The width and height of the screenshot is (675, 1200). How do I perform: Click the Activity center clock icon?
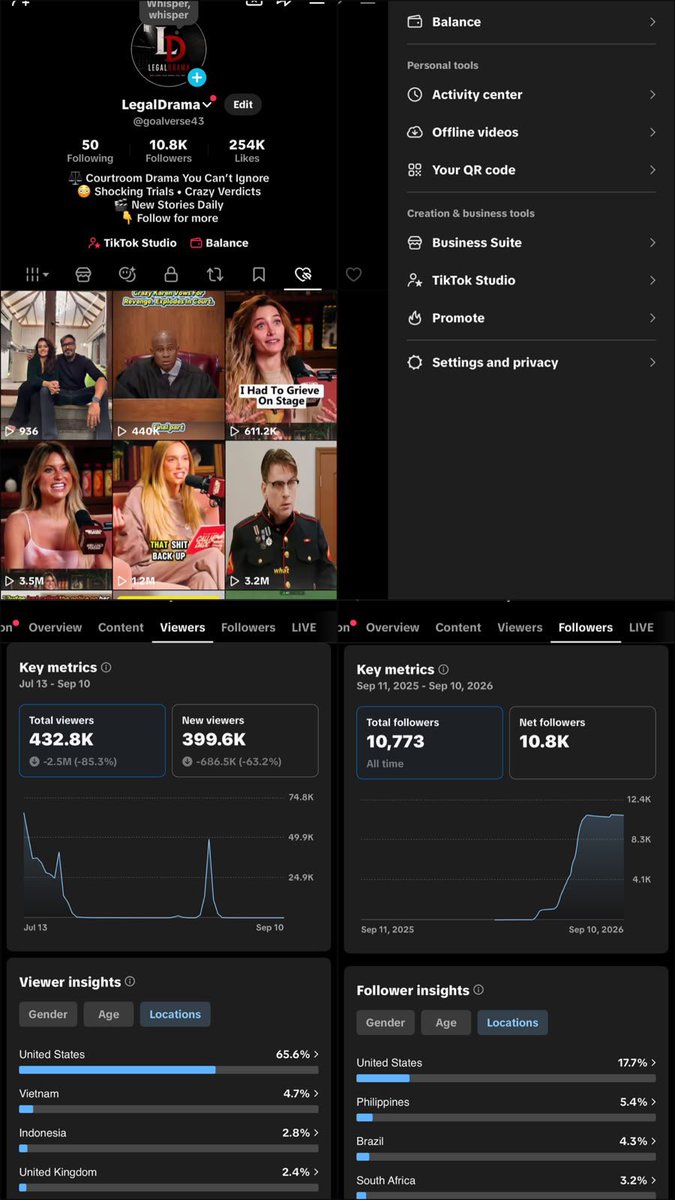[415, 95]
